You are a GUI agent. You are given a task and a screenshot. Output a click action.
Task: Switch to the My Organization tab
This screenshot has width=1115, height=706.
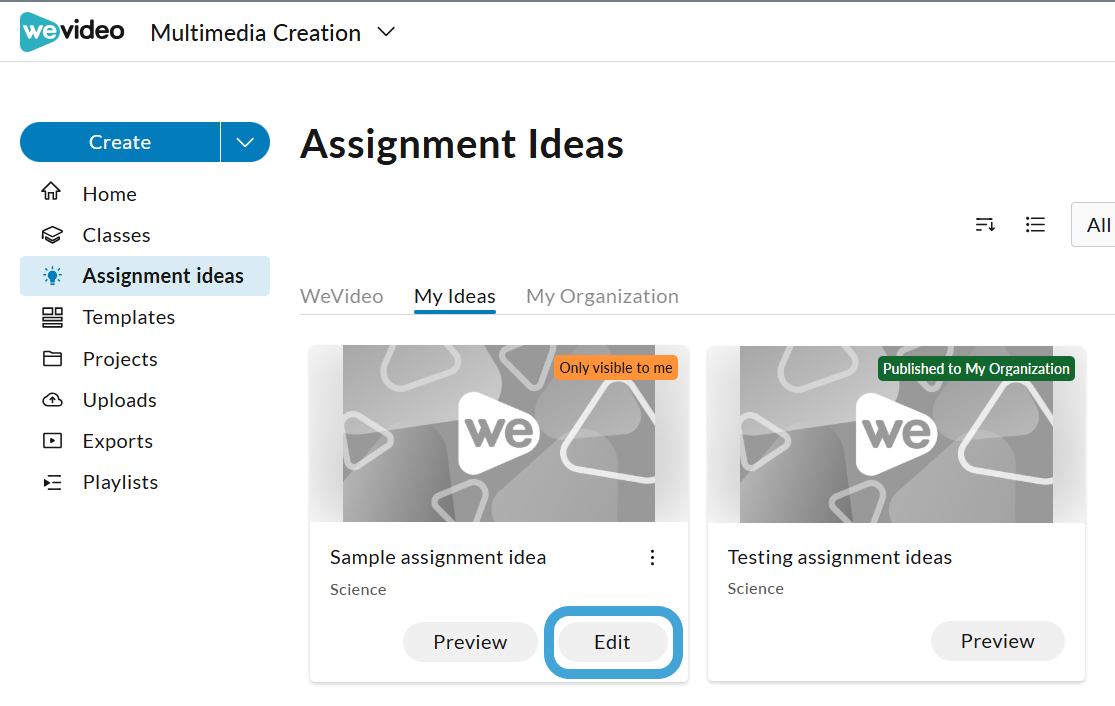point(602,296)
